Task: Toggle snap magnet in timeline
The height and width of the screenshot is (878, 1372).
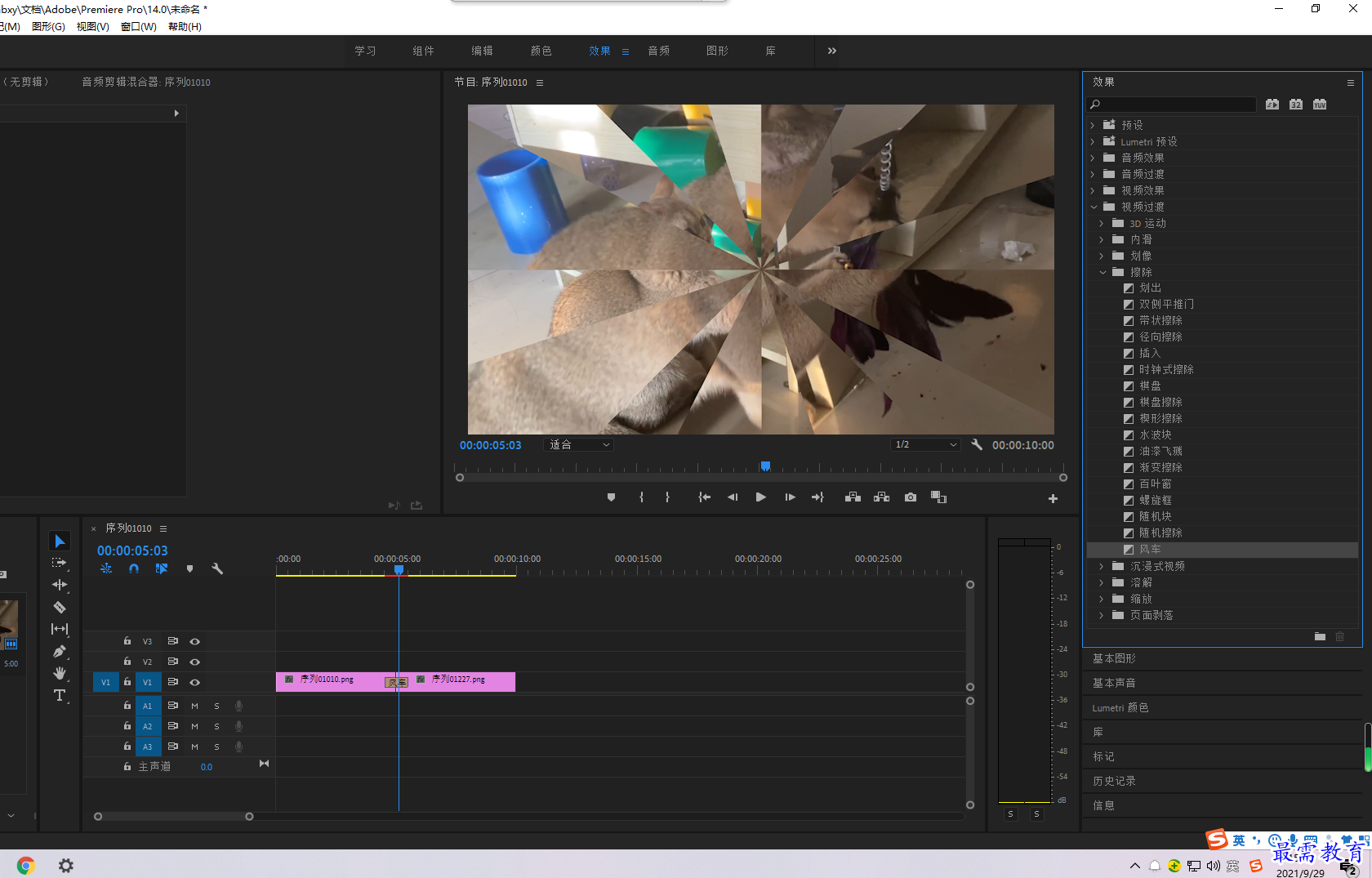Action: [134, 568]
